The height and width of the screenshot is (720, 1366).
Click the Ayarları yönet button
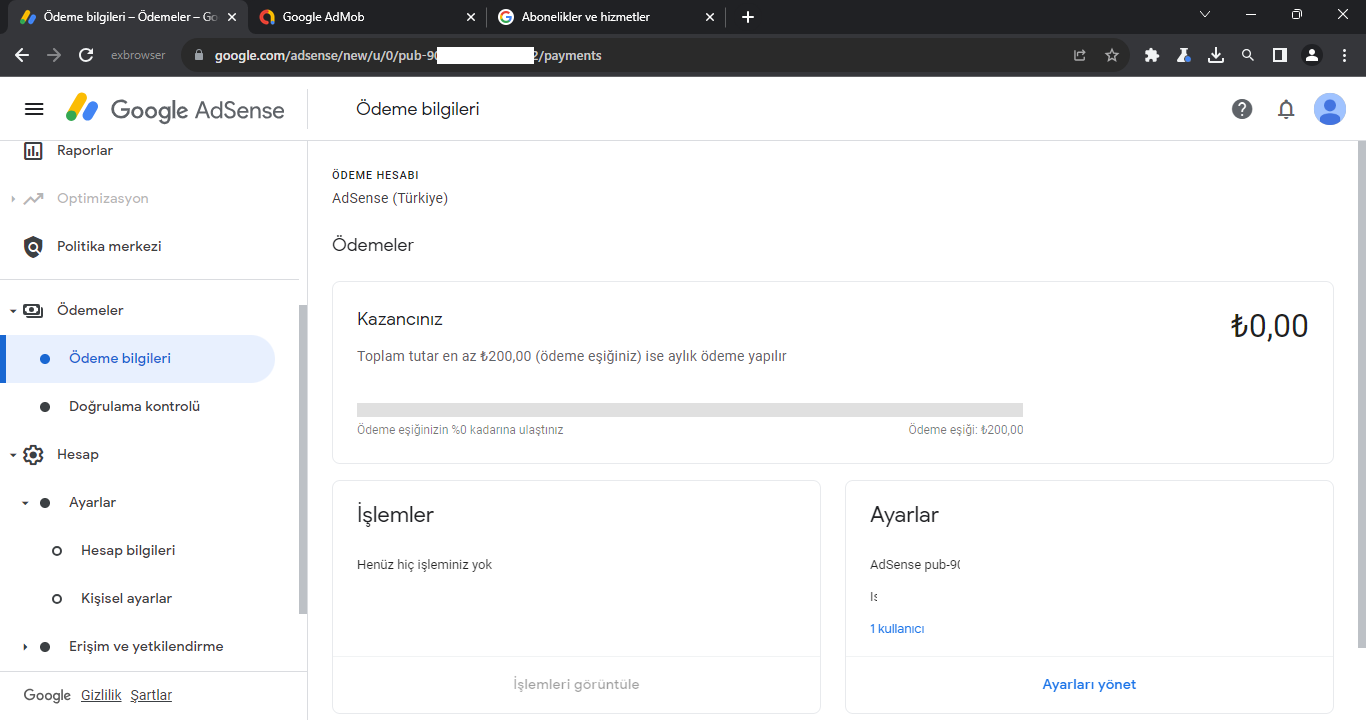[x=1089, y=684]
